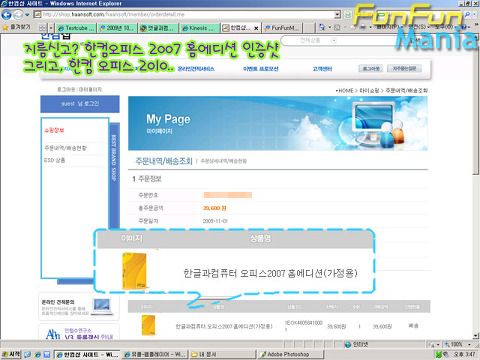This screenshot has width=480, height=360.
Task: Open the tab list dropdown arrow
Action: click(x=51, y=28)
